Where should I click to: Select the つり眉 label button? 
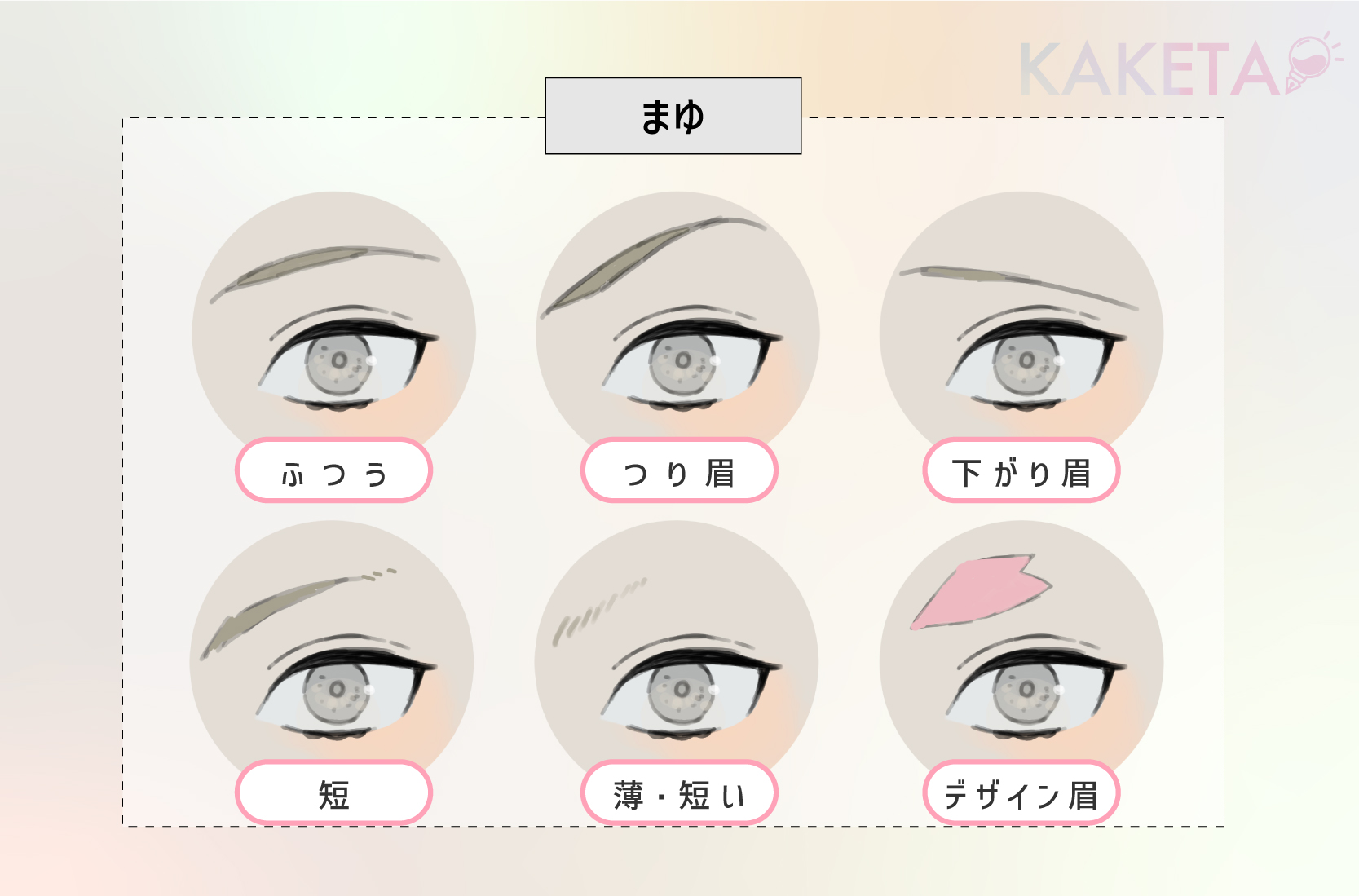point(679,470)
